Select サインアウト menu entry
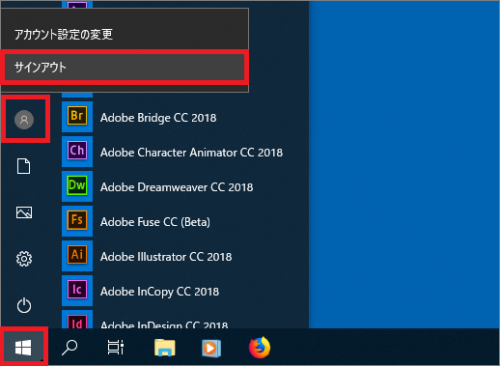The width and height of the screenshot is (500, 366). [x=125, y=67]
